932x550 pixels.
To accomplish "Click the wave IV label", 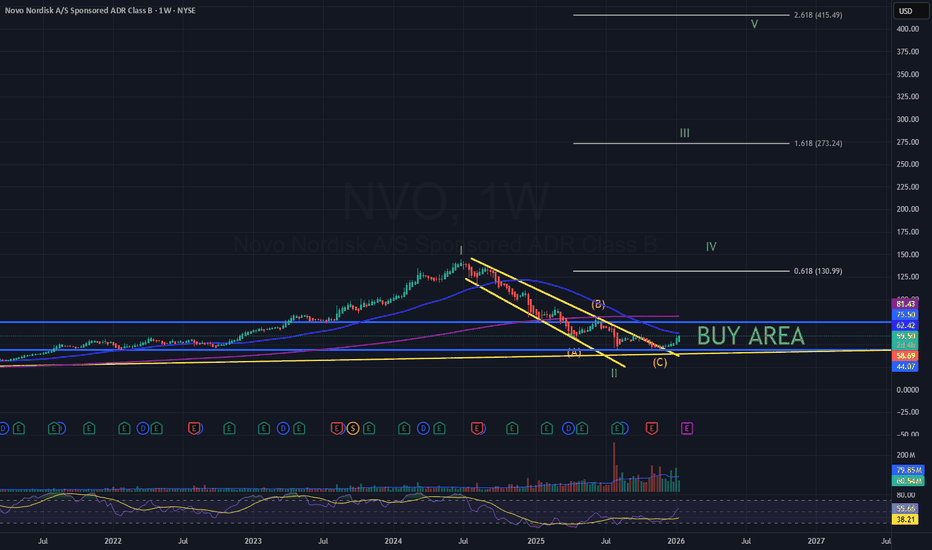I will click(711, 247).
